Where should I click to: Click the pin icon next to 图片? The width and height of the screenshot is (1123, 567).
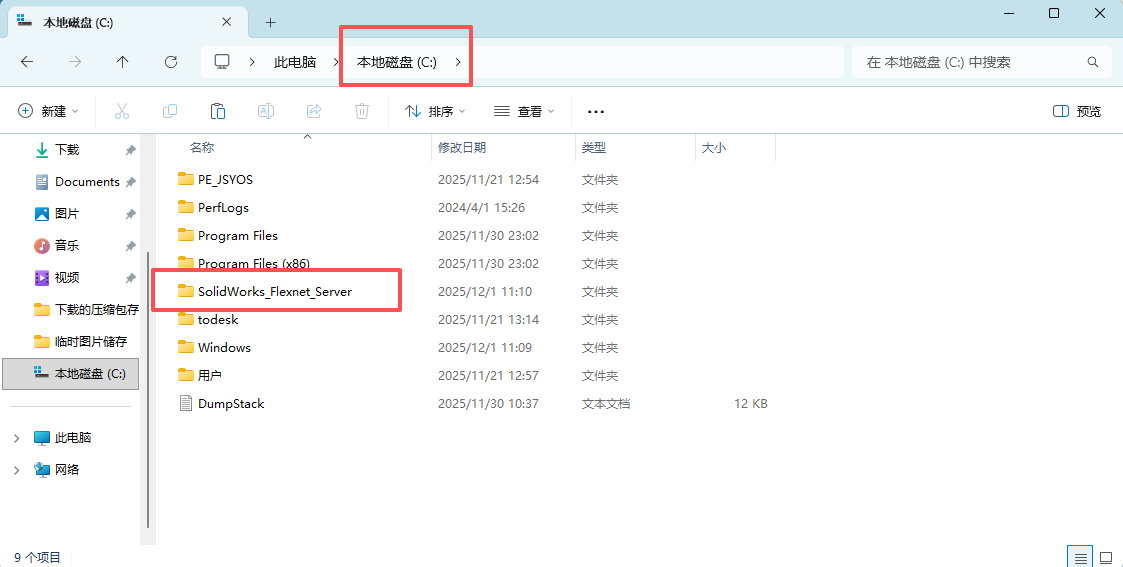pyautogui.click(x=130, y=214)
